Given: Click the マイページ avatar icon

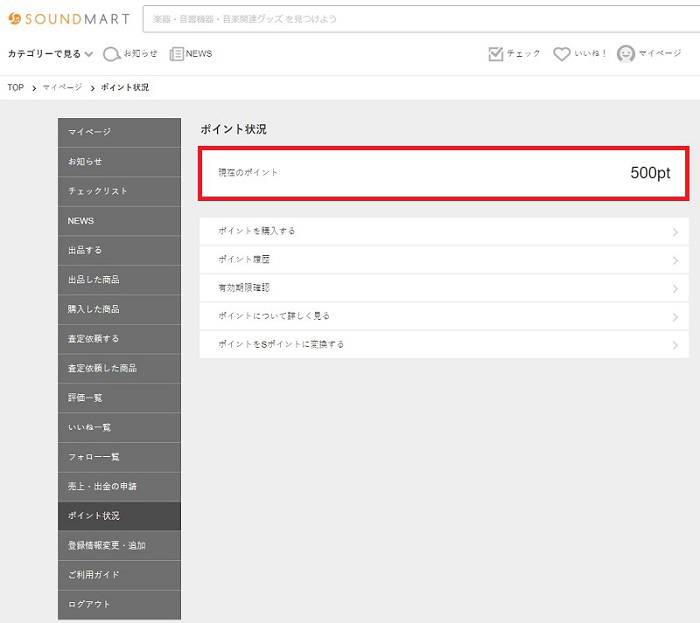Looking at the screenshot, I should point(626,54).
